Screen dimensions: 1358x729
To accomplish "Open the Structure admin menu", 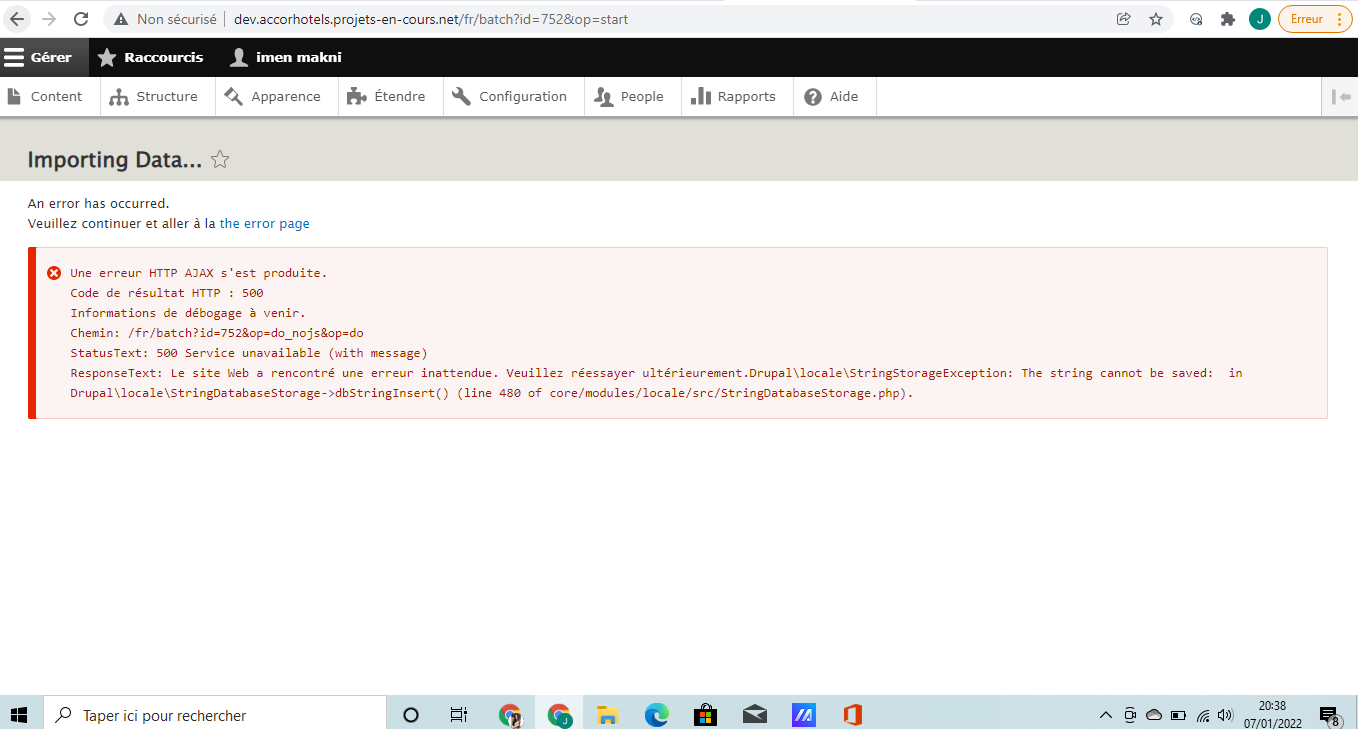I will coord(158,97).
